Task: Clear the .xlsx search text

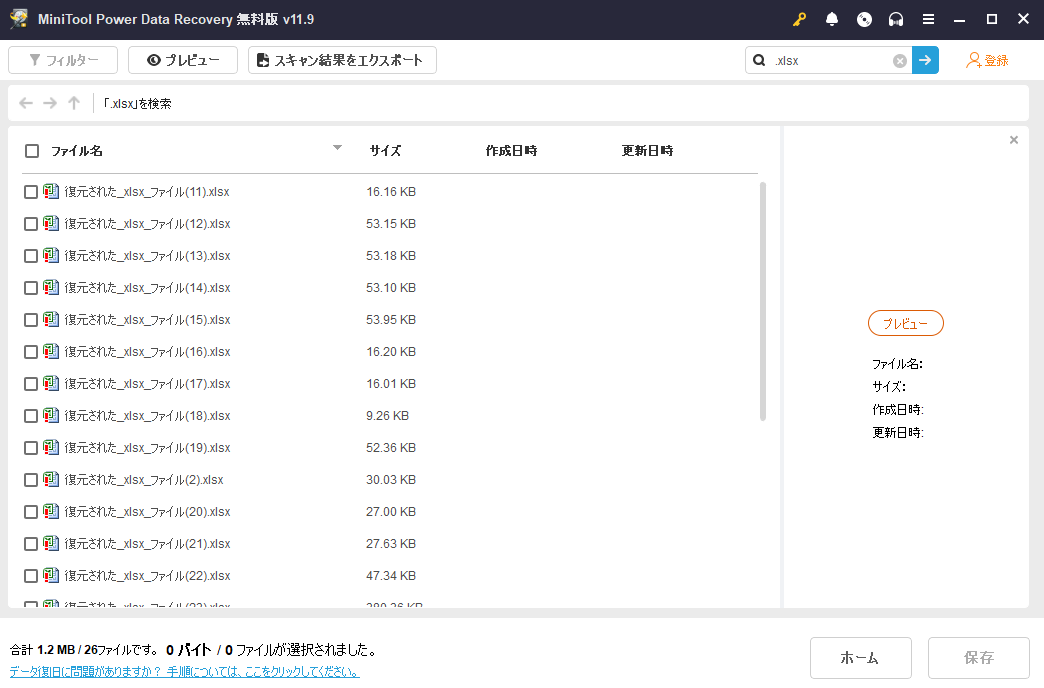Action: 900,61
